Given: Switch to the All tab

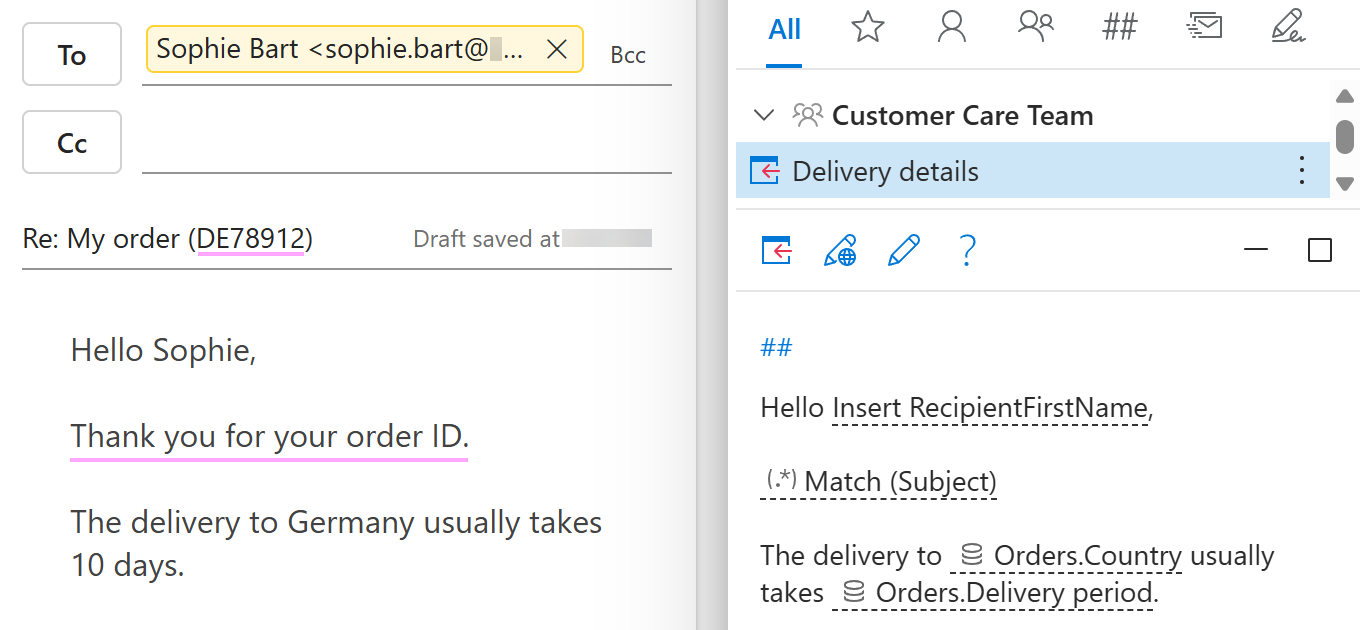Looking at the screenshot, I should (784, 30).
